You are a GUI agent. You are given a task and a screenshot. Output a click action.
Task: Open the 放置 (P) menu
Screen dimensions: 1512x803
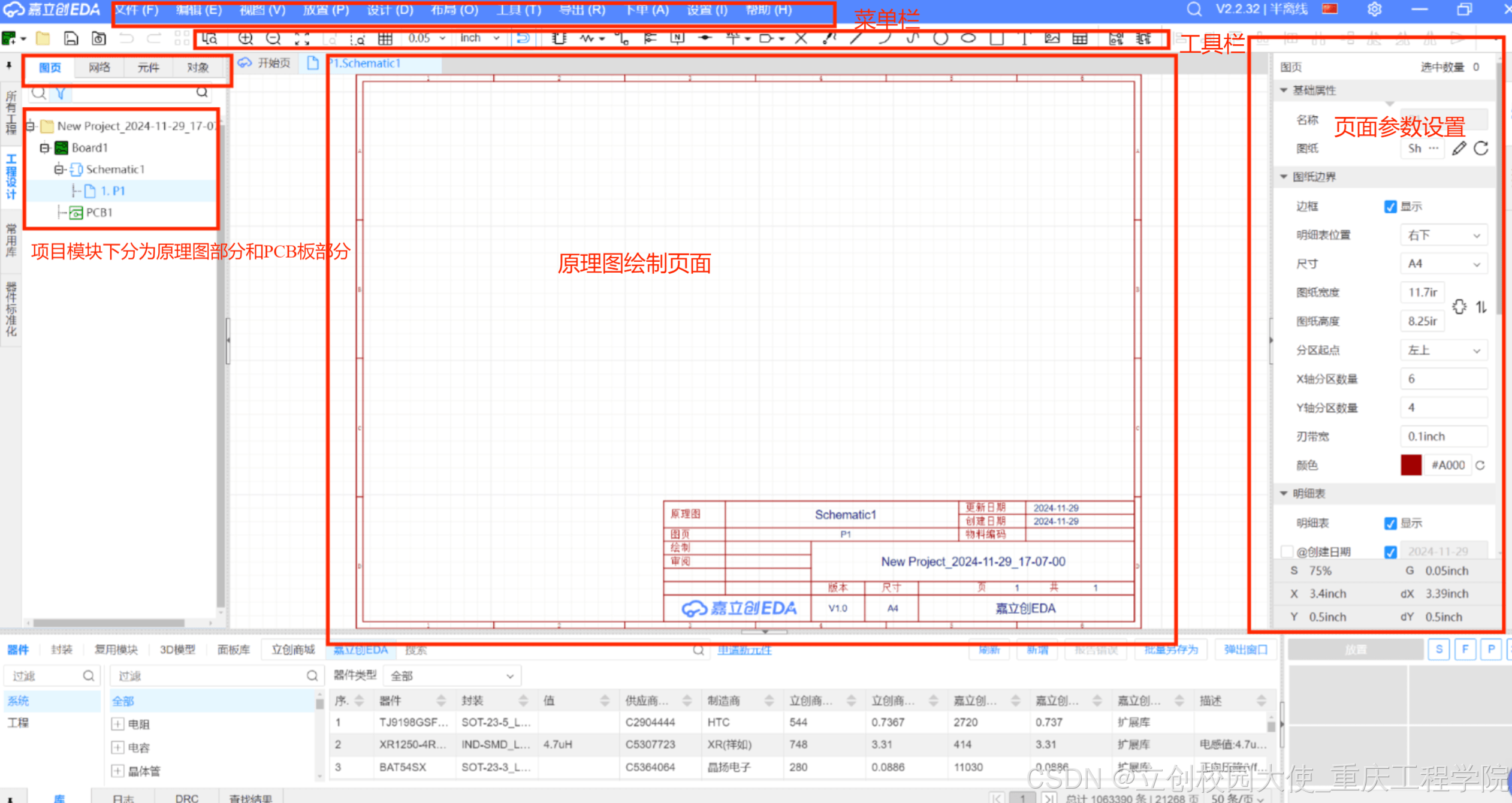coord(325,10)
